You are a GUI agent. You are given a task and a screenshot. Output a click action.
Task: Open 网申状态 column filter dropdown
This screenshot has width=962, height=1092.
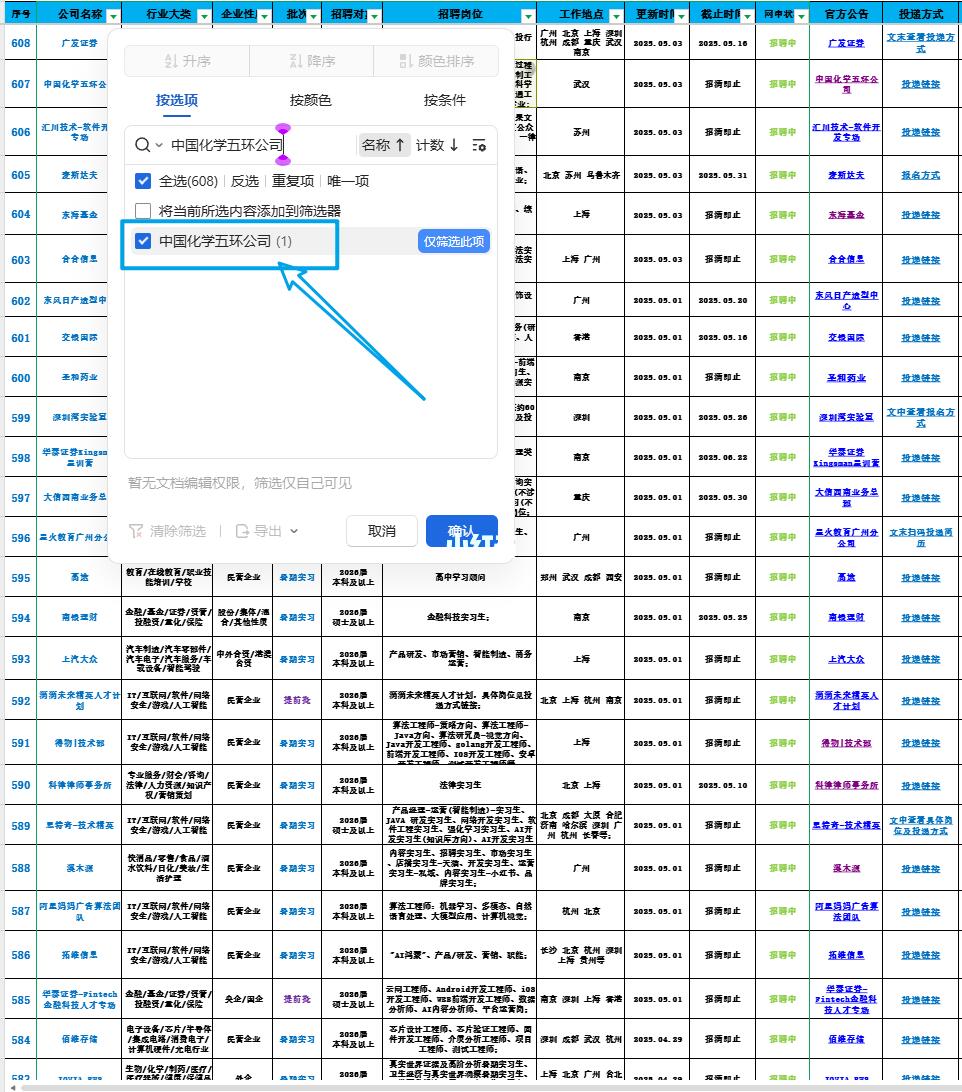801,15
